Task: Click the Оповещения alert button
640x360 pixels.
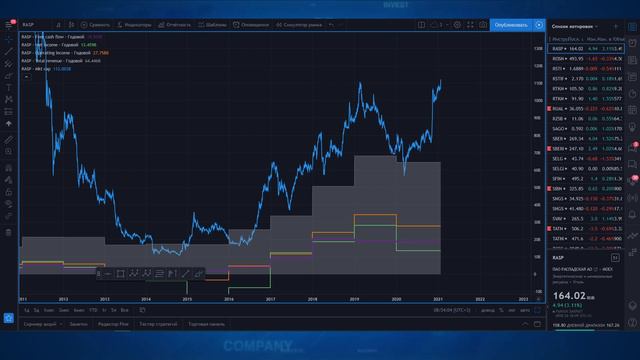Action: (x=251, y=25)
